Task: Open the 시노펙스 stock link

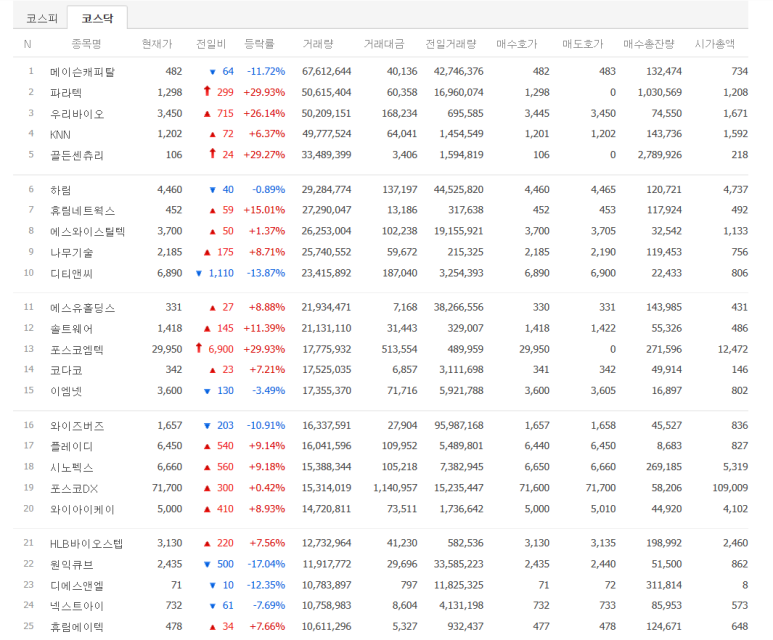Action: (71, 467)
